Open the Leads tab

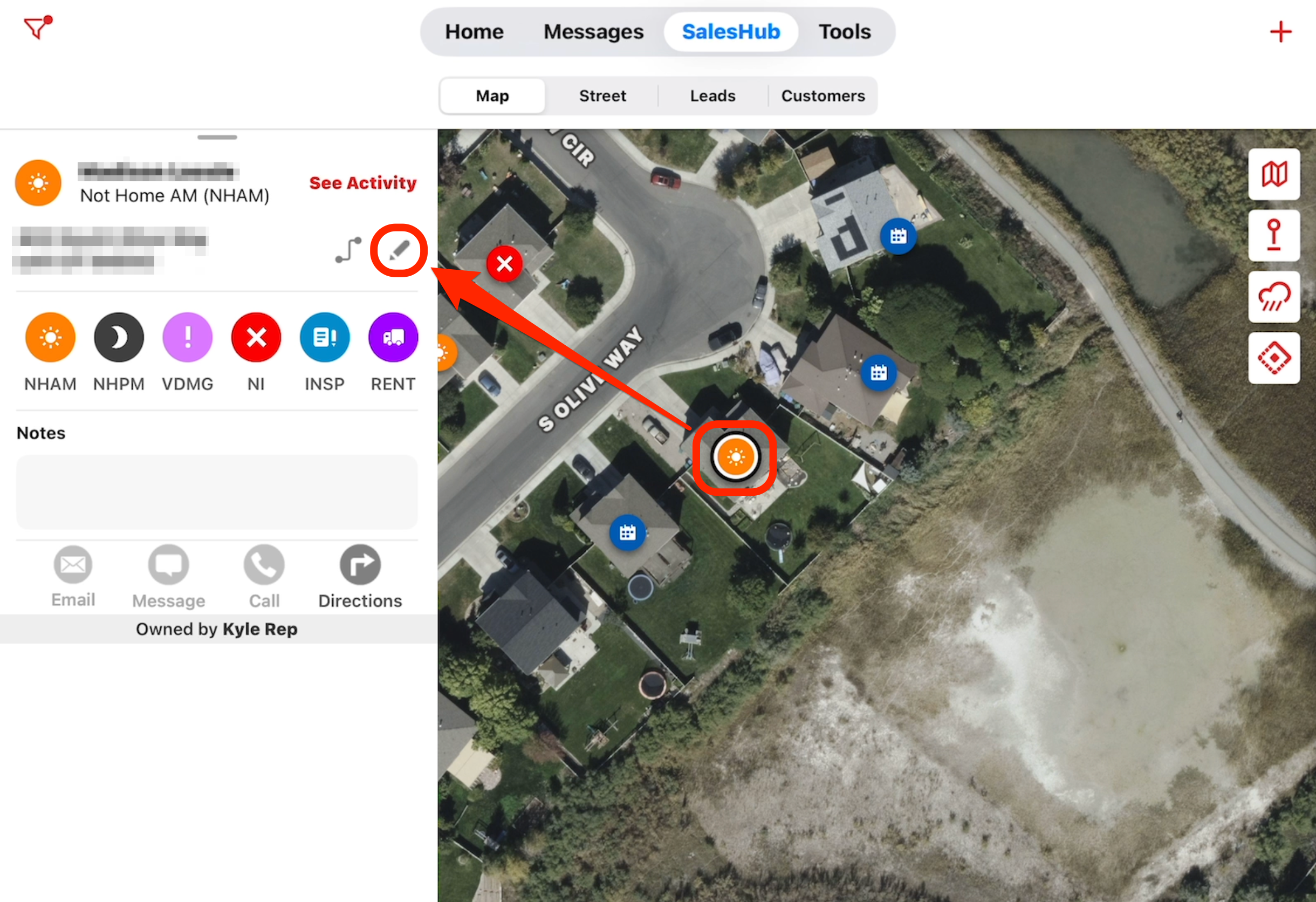712,95
